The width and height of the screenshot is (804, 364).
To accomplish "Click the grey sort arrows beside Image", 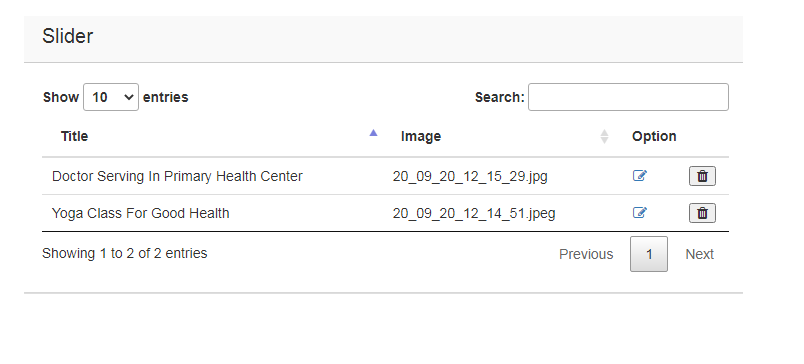I will 604,136.
